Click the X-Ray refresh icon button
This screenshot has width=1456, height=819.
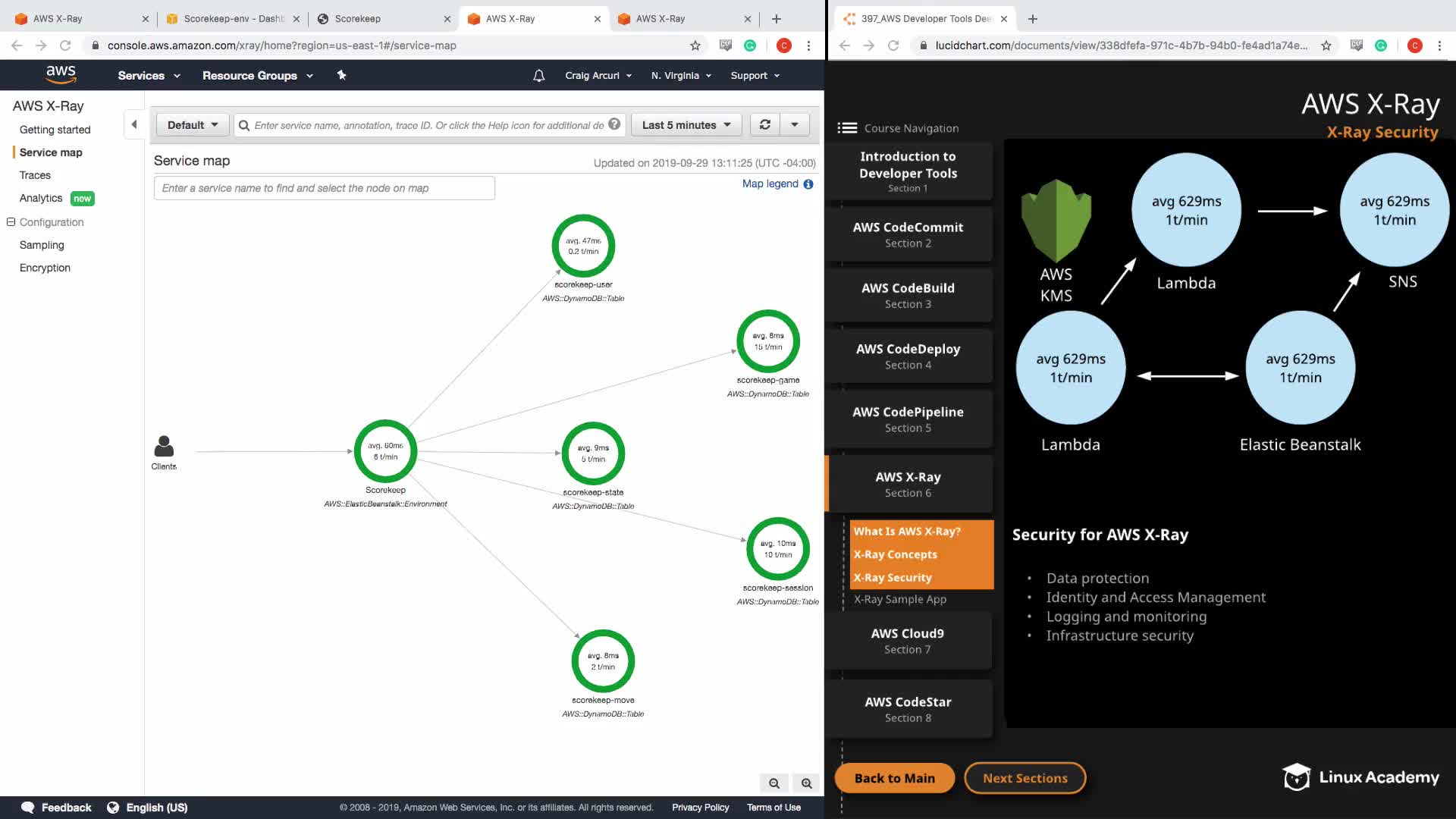coord(764,124)
